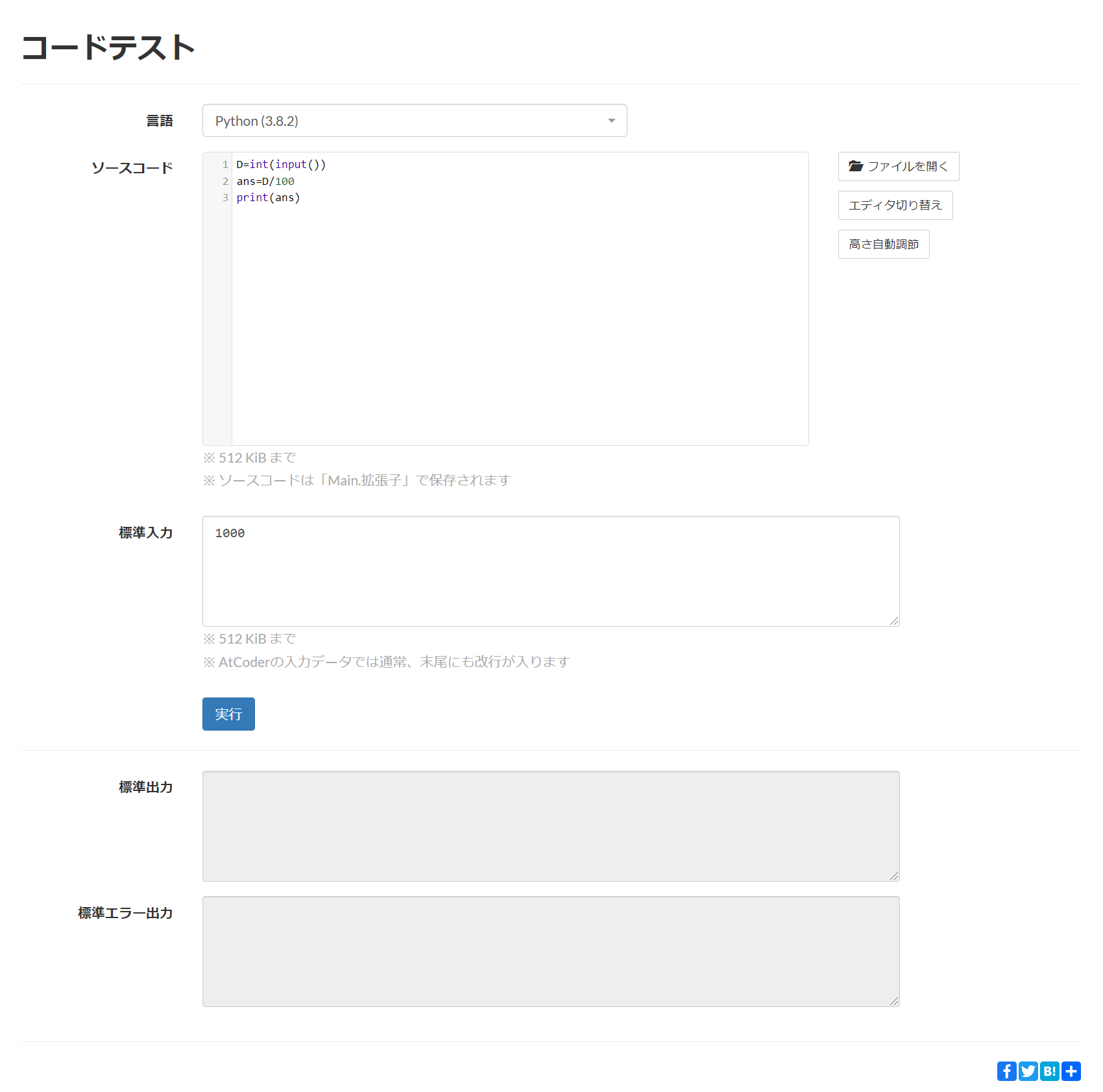Click the dropdown arrow of the language selector
The height and width of the screenshot is (1092, 1103).
611,121
